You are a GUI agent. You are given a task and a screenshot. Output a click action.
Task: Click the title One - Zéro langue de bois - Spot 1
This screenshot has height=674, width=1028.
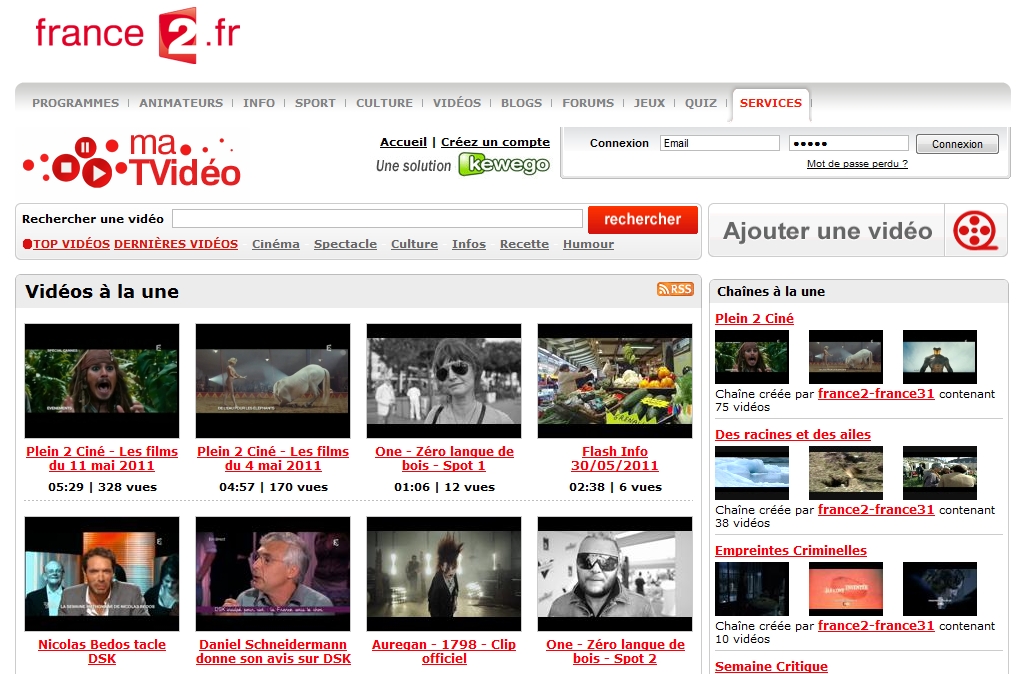click(444, 459)
